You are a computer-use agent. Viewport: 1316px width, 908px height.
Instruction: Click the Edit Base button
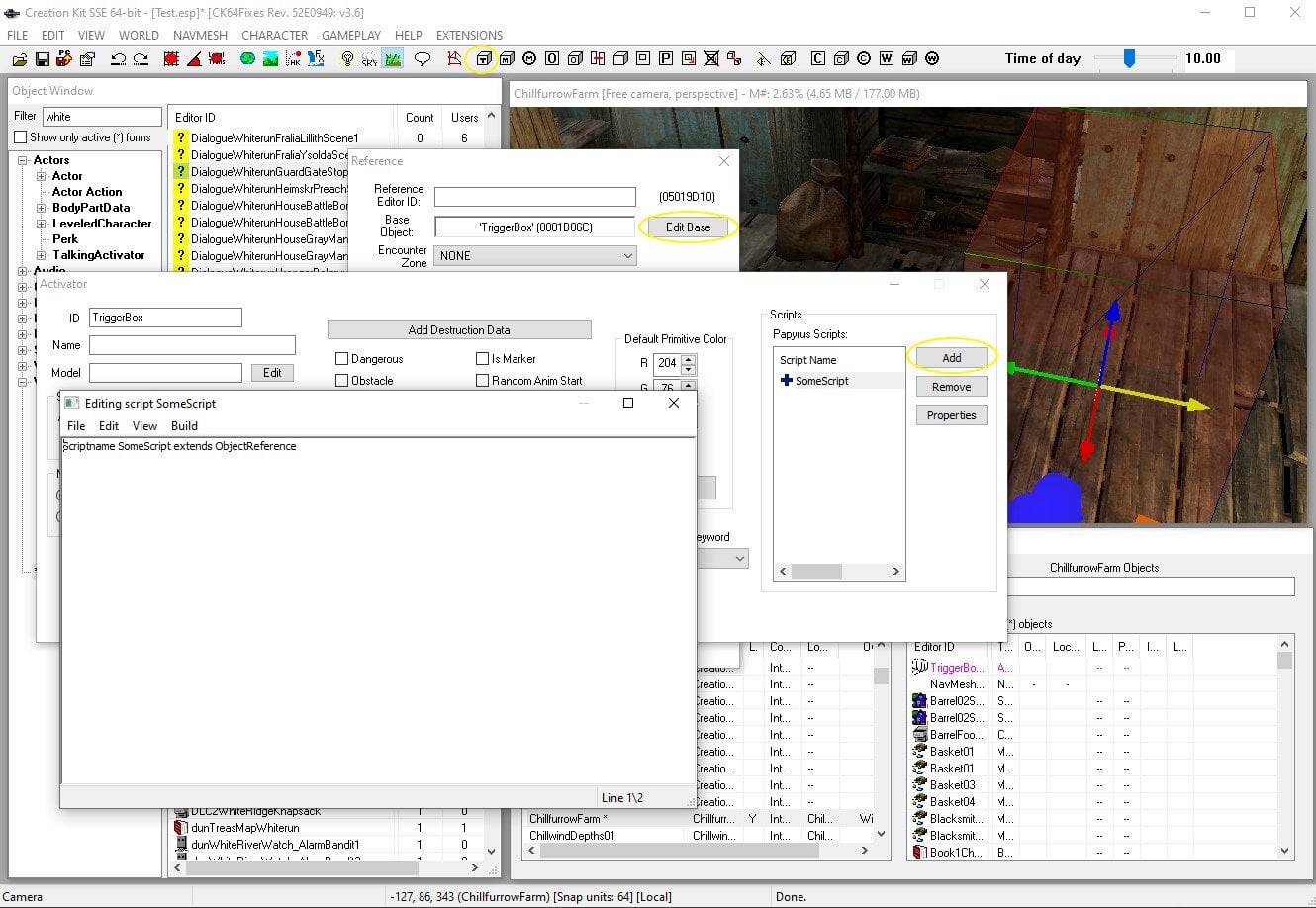[x=688, y=227]
